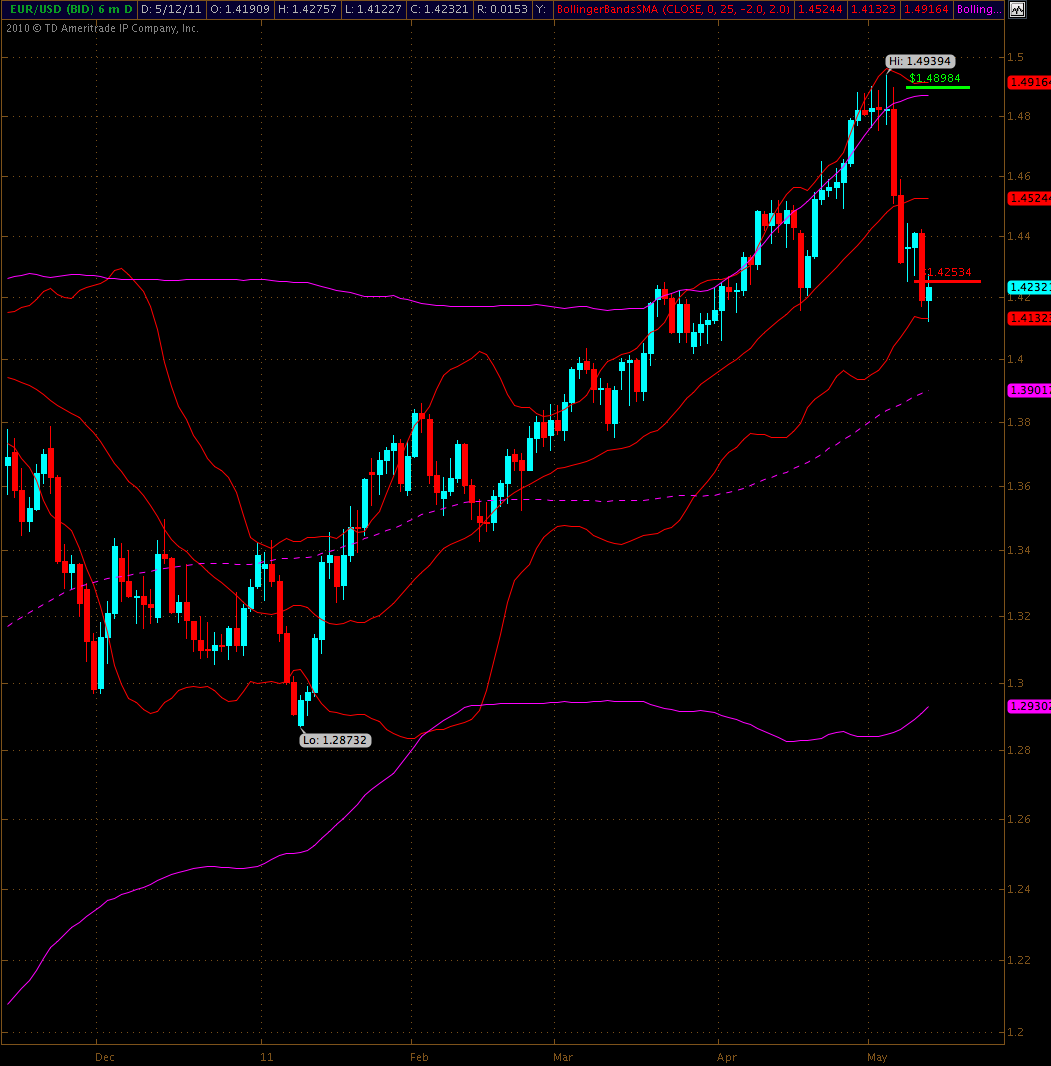The height and width of the screenshot is (1066, 1051).
Task: Click the D: 5/12/11 date field
Action: [172, 9]
